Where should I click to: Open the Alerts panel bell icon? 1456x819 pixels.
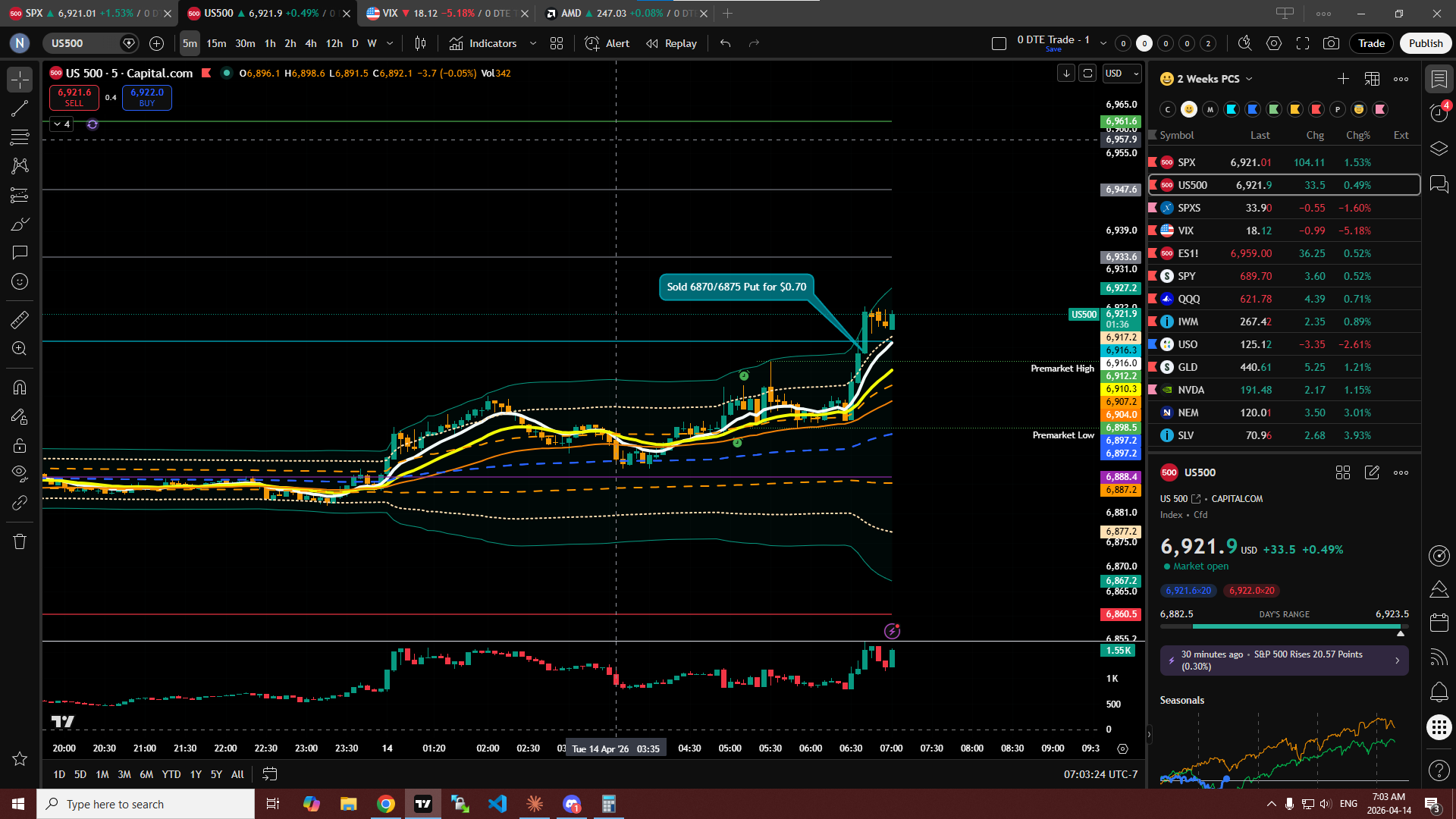(x=1439, y=692)
